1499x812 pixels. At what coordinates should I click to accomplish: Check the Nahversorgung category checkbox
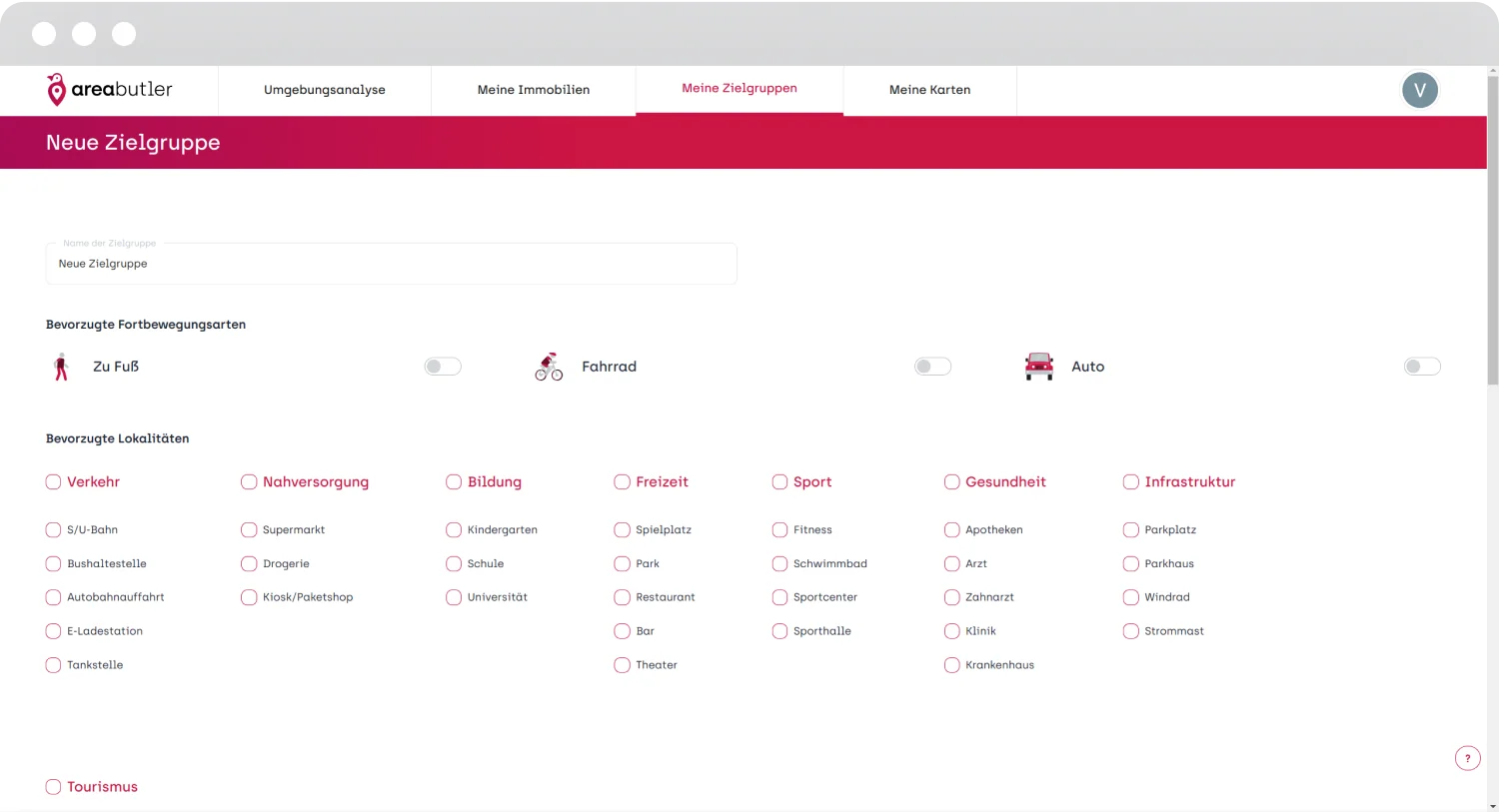pos(249,481)
